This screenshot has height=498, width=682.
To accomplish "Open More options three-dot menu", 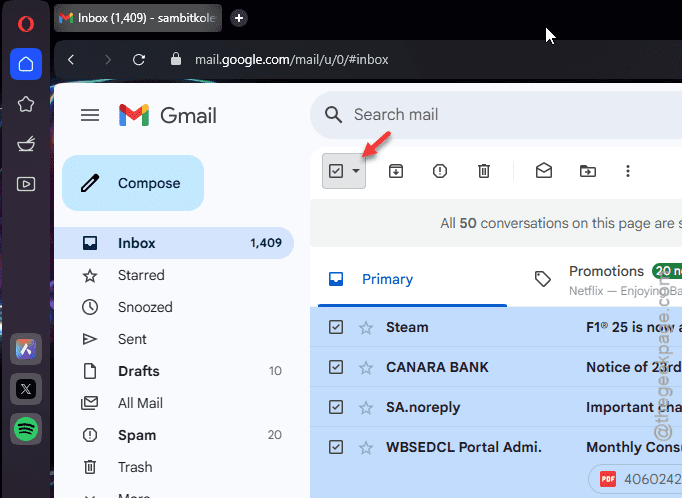I will coord(628,171).
